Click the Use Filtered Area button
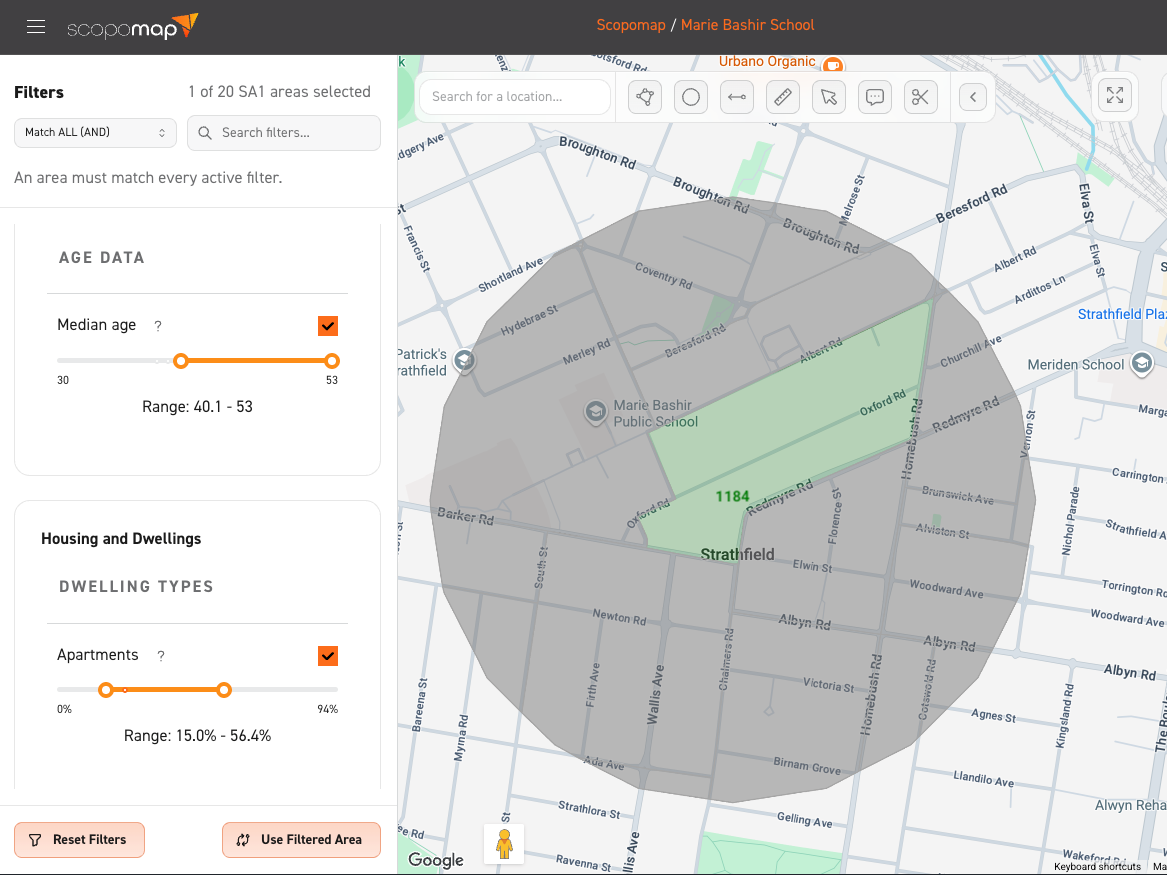The height and width of the screenshot is (875, 1167). (301, 840)
